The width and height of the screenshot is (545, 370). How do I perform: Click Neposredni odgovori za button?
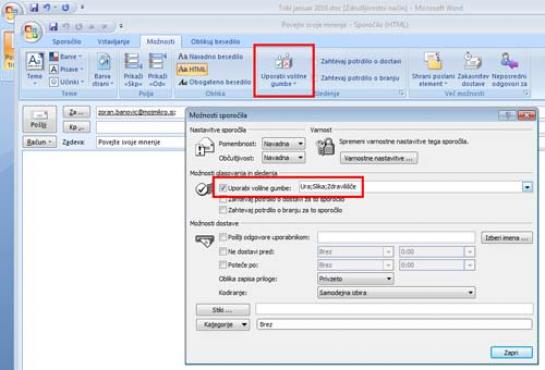point(509,69)
